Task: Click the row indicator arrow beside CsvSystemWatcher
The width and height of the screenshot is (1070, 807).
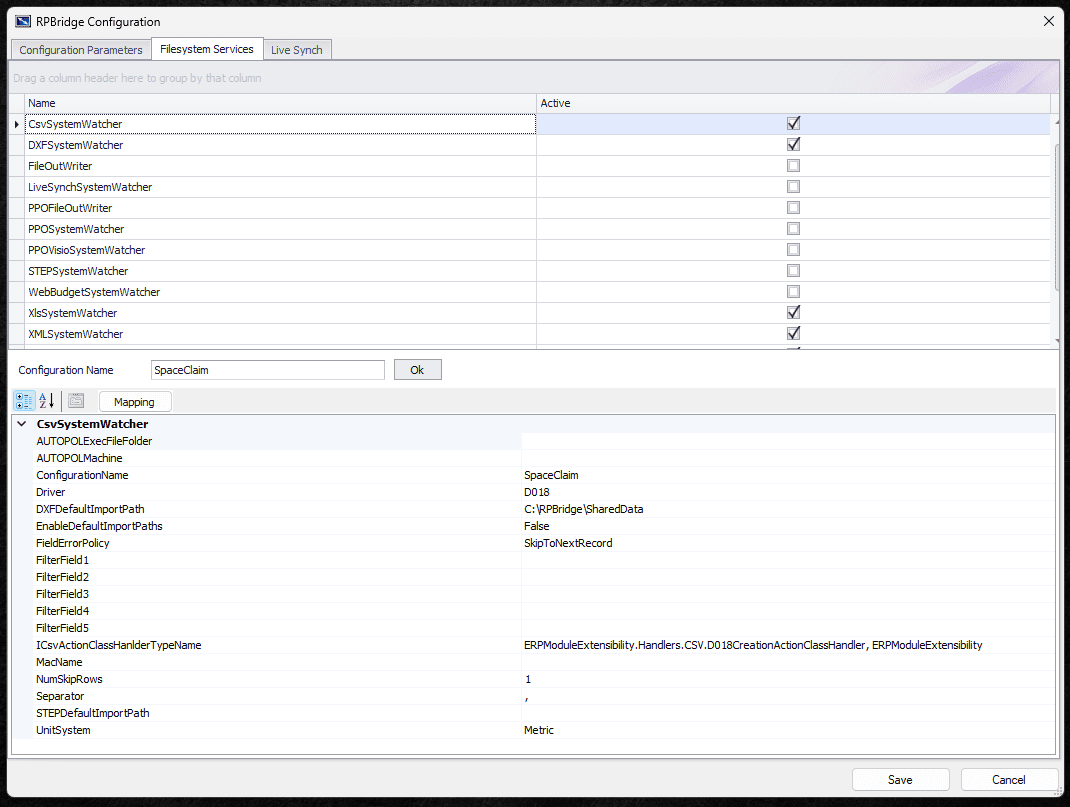Action: tap(16, 124)
